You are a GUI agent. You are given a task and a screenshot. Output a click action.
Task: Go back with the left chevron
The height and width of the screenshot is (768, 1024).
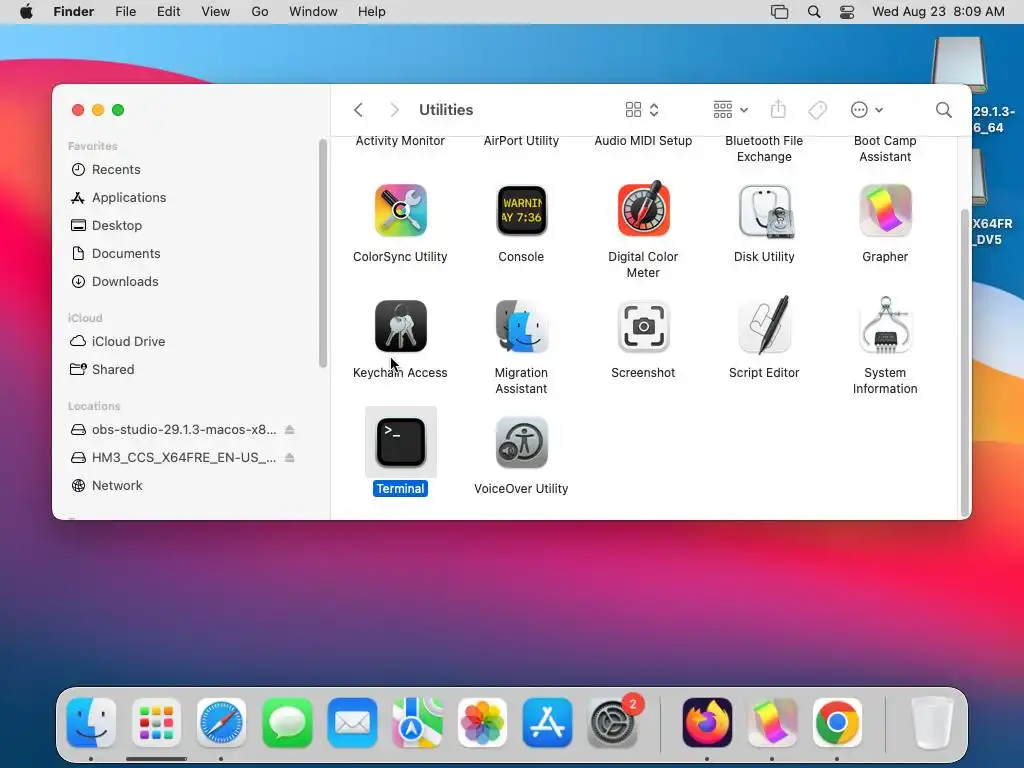point(358,110)
